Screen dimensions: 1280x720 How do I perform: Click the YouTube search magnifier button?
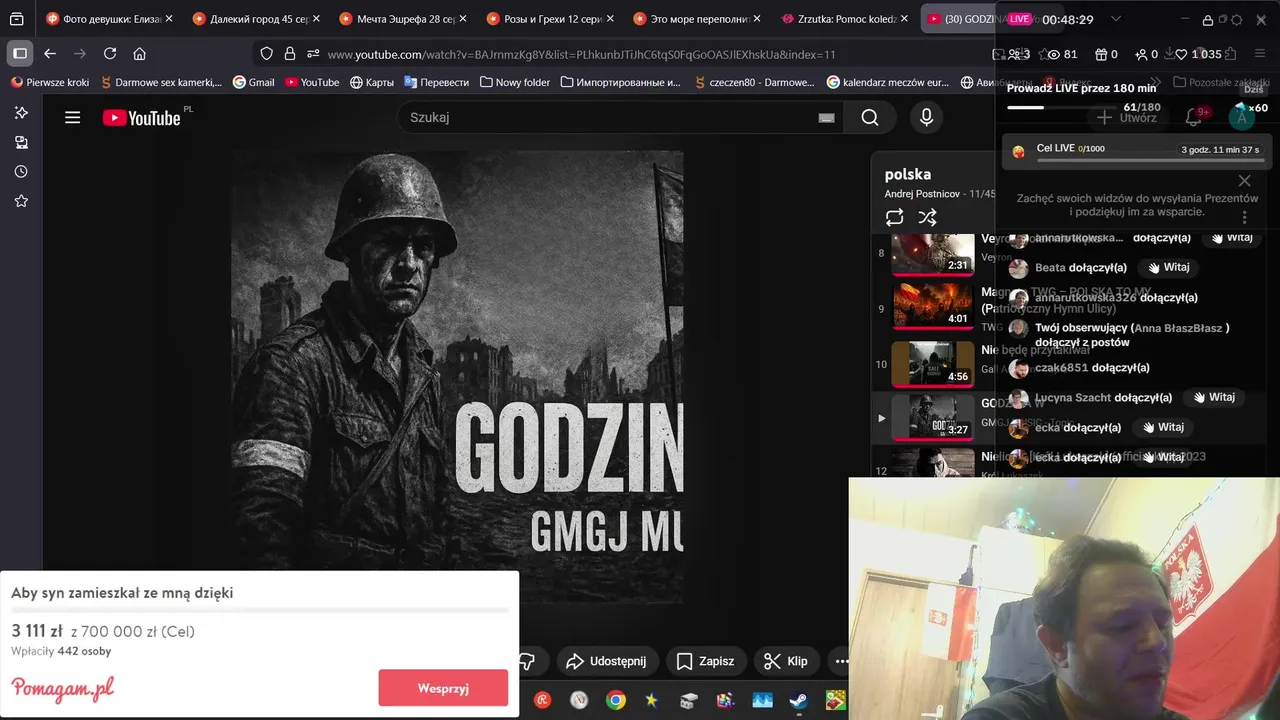tap(870, 118)
